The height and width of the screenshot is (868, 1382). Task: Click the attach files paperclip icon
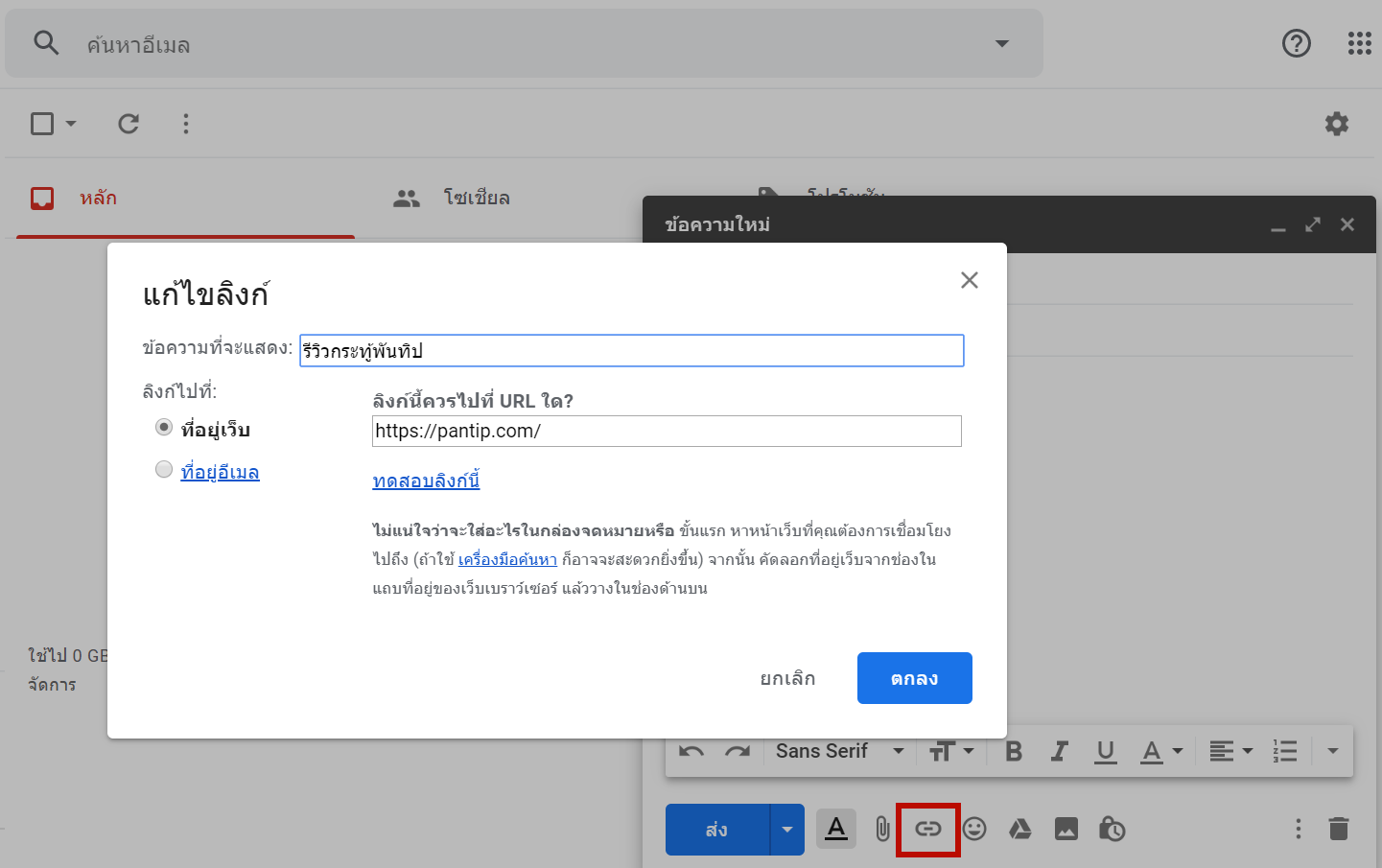tap(882, 829)
